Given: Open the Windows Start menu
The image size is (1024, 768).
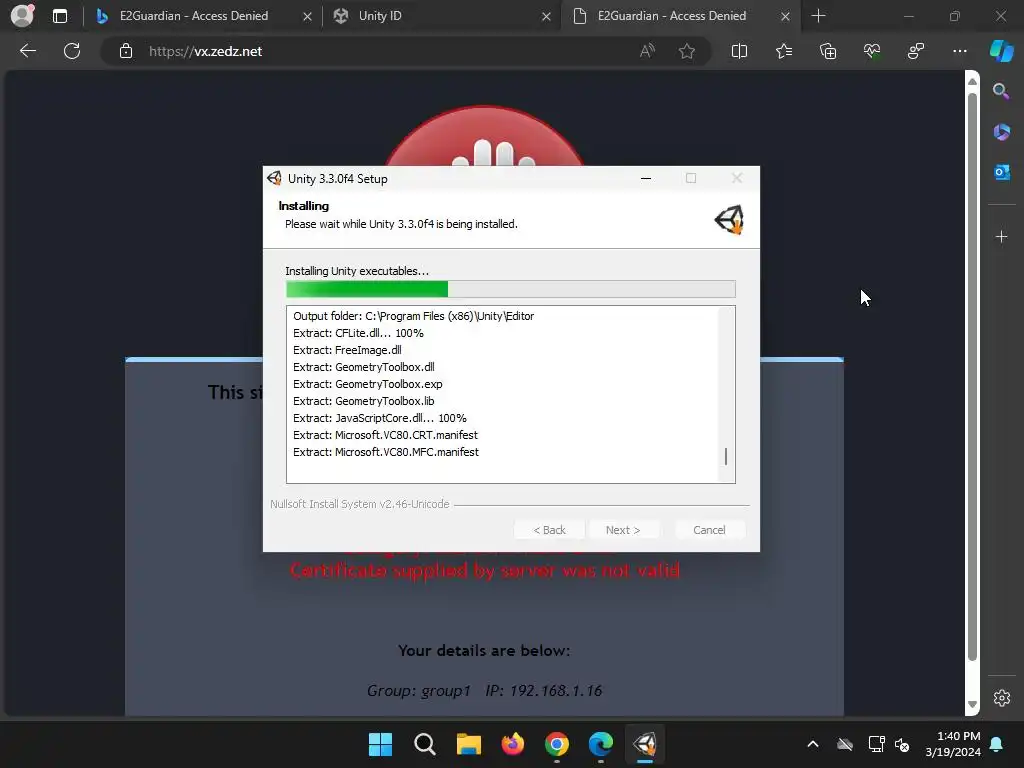Looking at the screenshot, I should point(380,744).
